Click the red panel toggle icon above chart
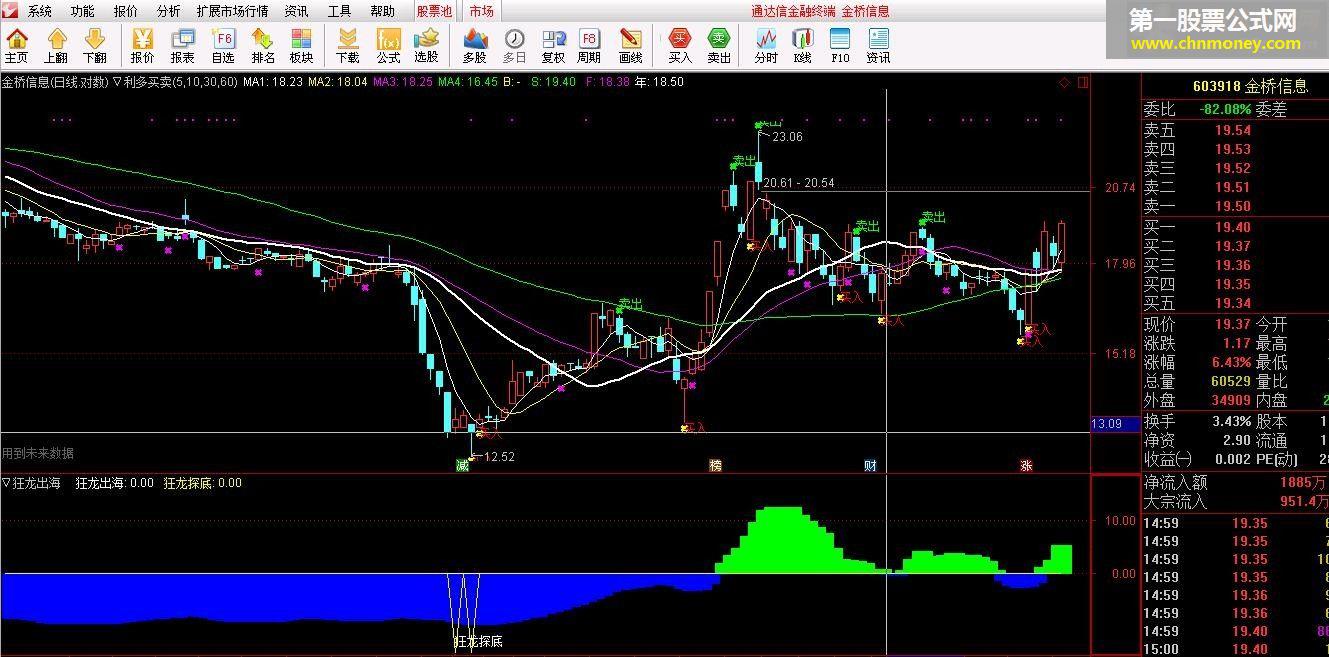 1084,82
